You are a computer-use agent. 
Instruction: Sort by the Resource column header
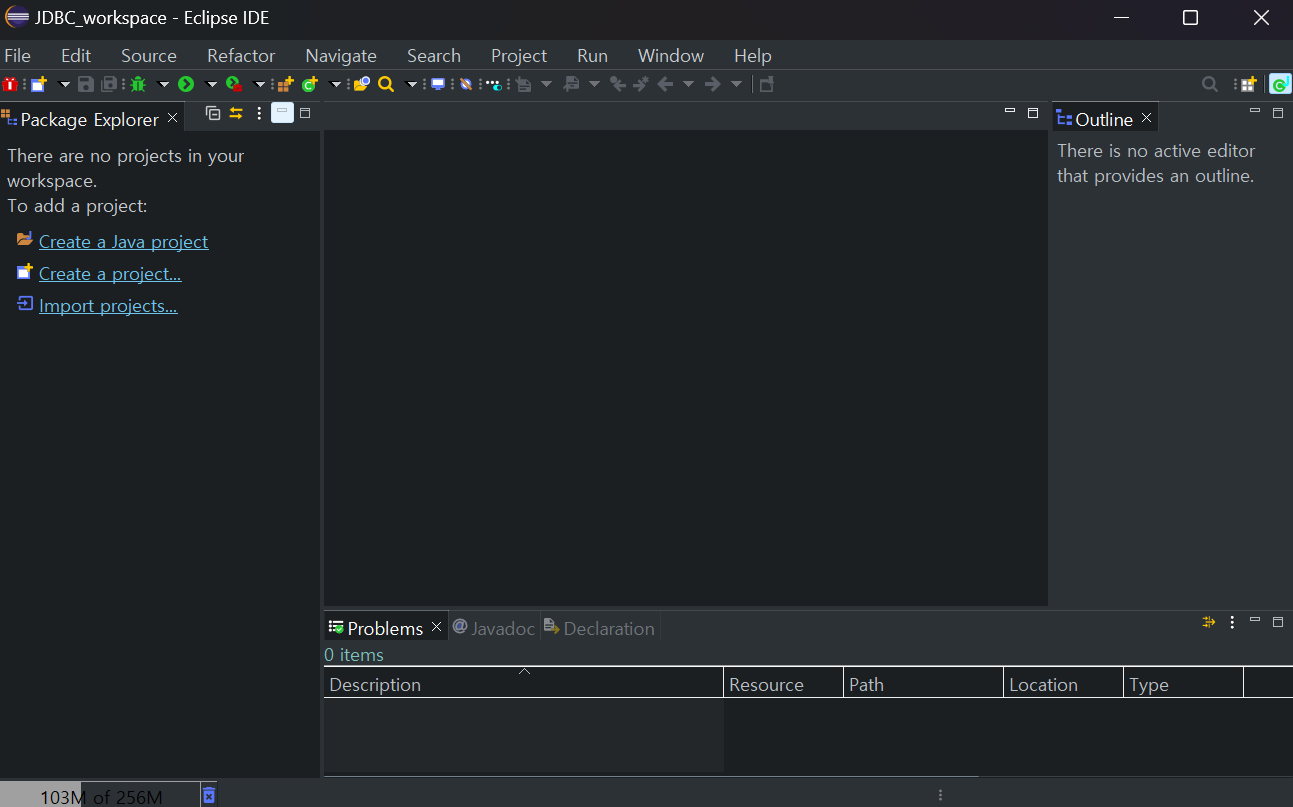coord(783,684)
